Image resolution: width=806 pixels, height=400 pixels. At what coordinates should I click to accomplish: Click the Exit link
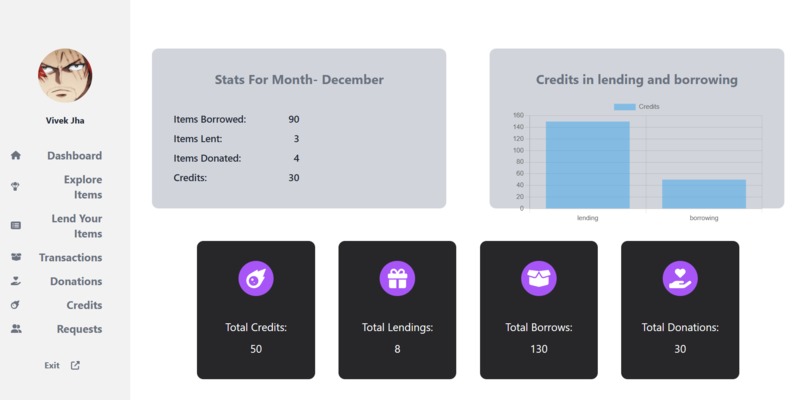click(x=52, y=366)
